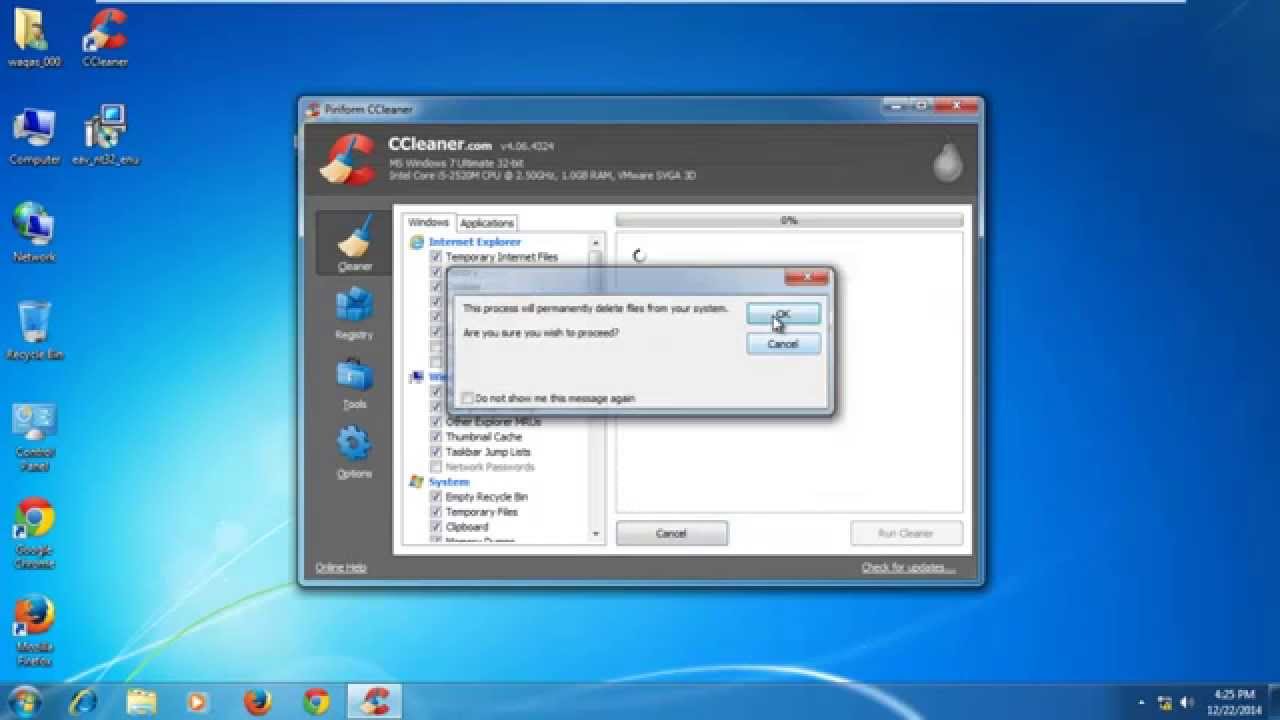The width and height of the screenshot is (1280, 720).
Task: Click the 0% cleaning progress bar
Action: click(789, 220)
